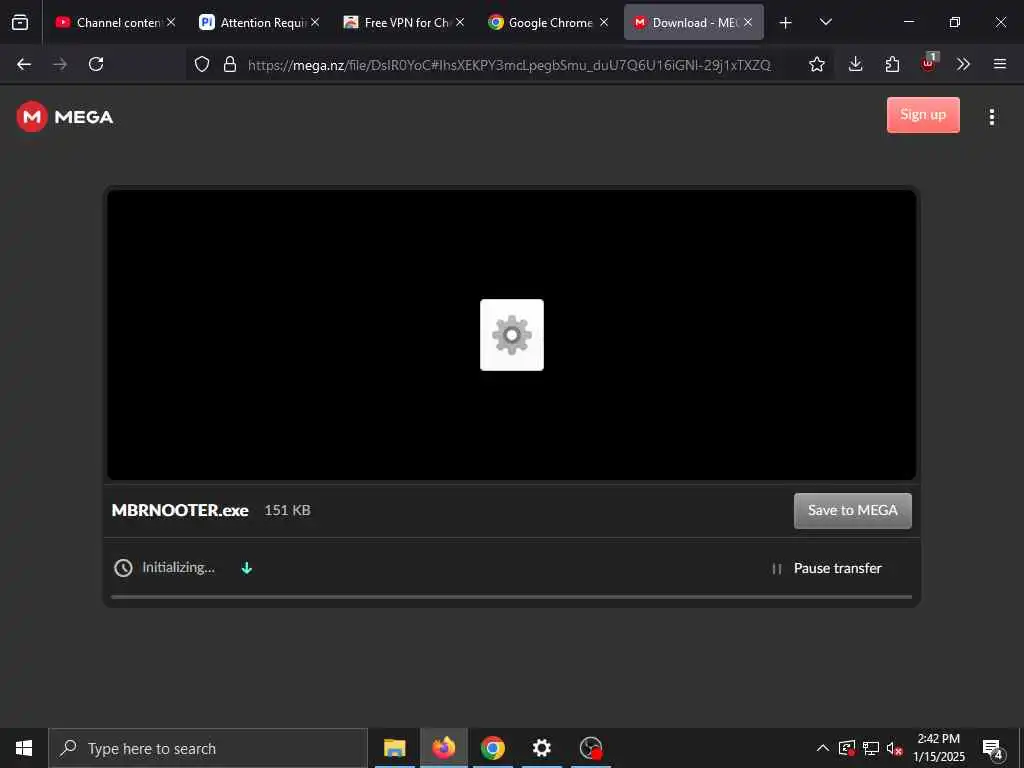Close the Channel content tab
The width and height of the screenshot is (1024, 768).
tap(171, 22)
